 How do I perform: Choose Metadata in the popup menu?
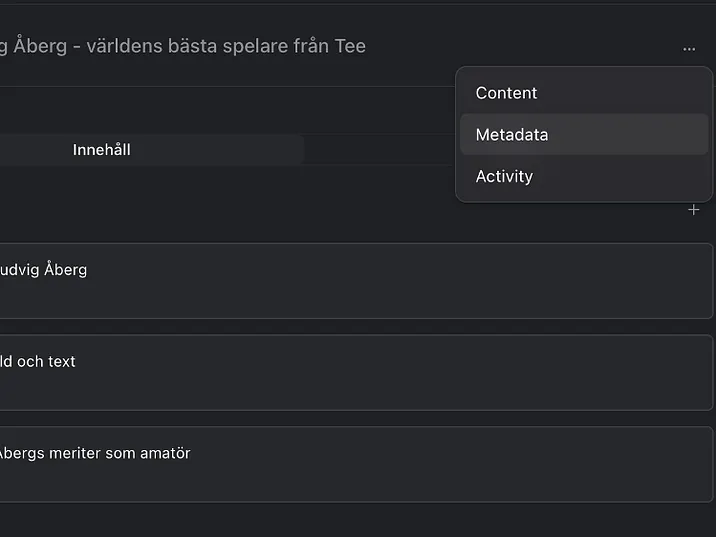[x=512, y=135]
